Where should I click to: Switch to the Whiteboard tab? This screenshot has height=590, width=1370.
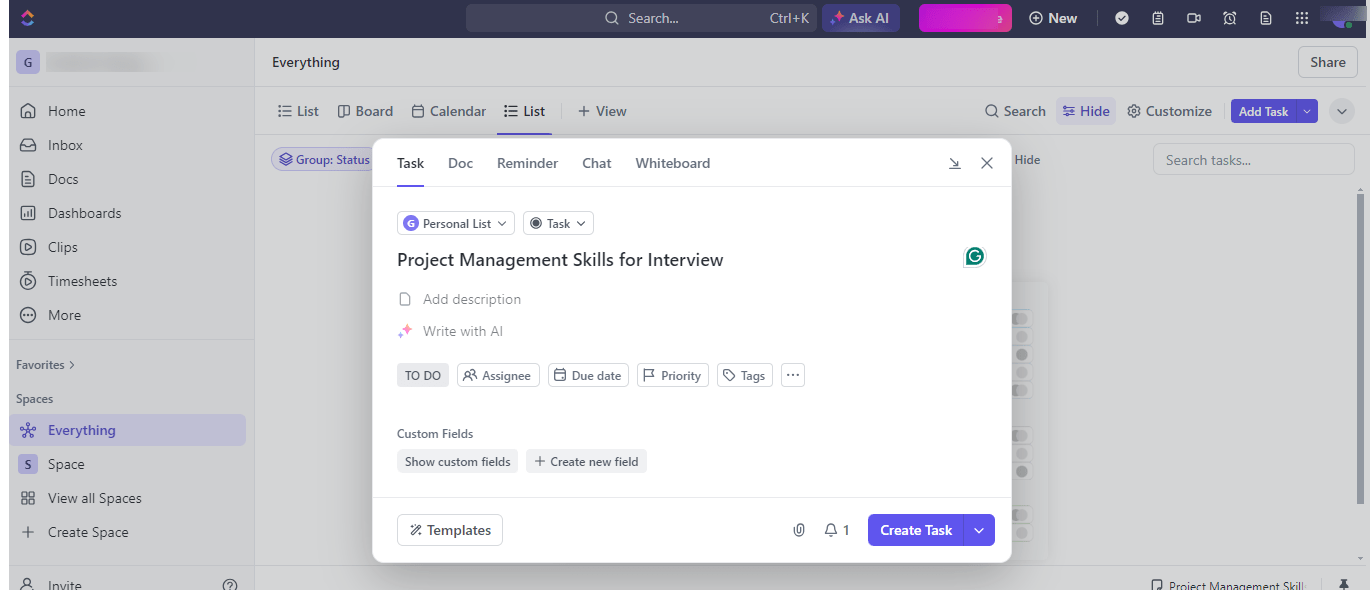tap(672, 163)
